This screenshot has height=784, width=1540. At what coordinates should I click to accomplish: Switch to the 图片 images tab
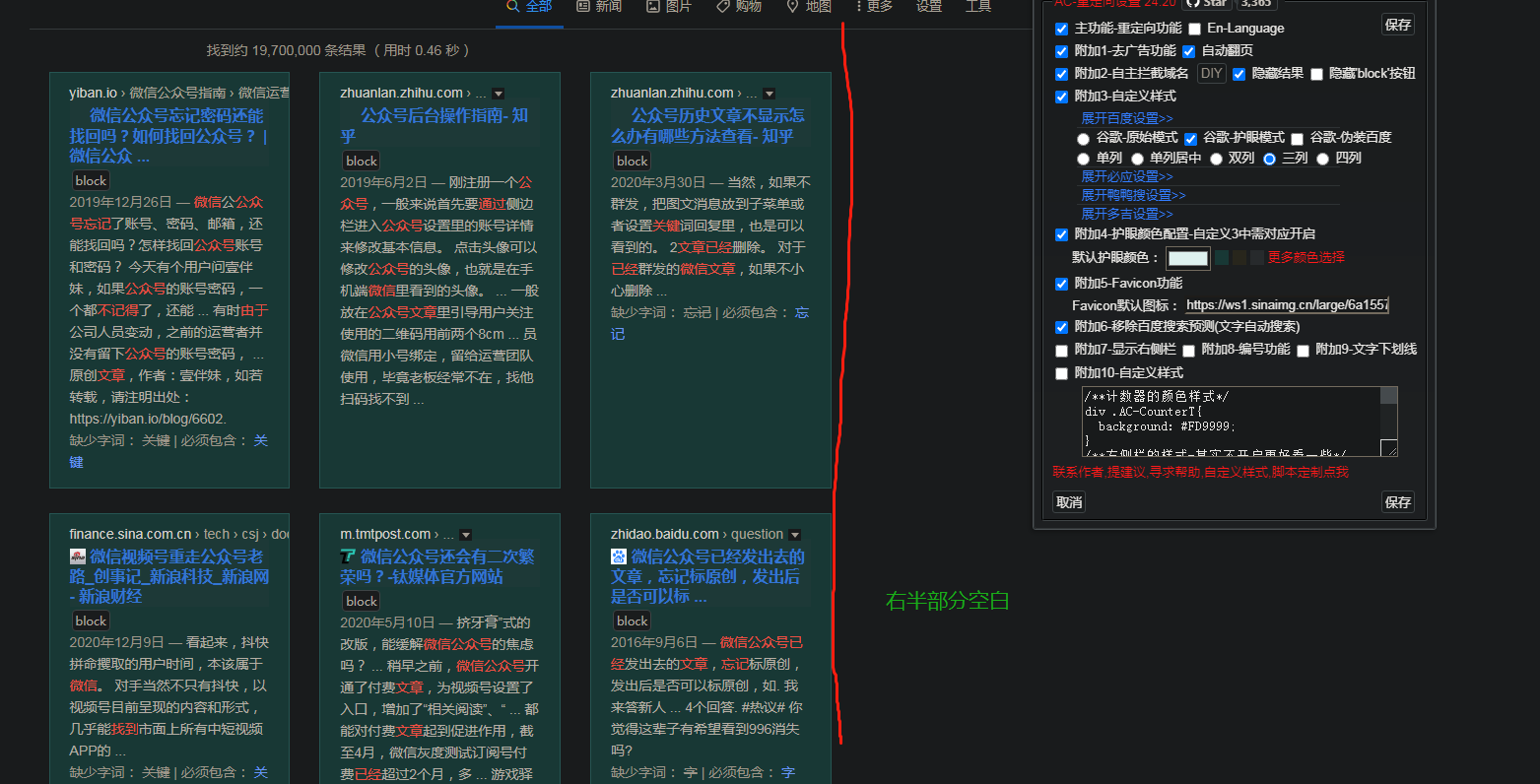pos(669,6)
